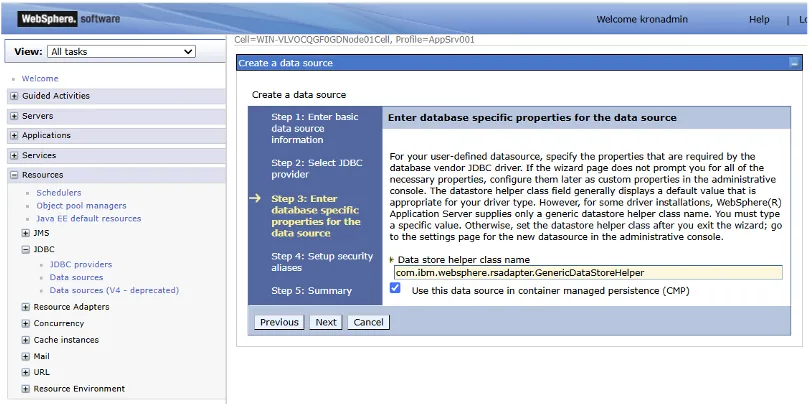
Task: Click the JDBC tree label
Action: pos(44,250)
